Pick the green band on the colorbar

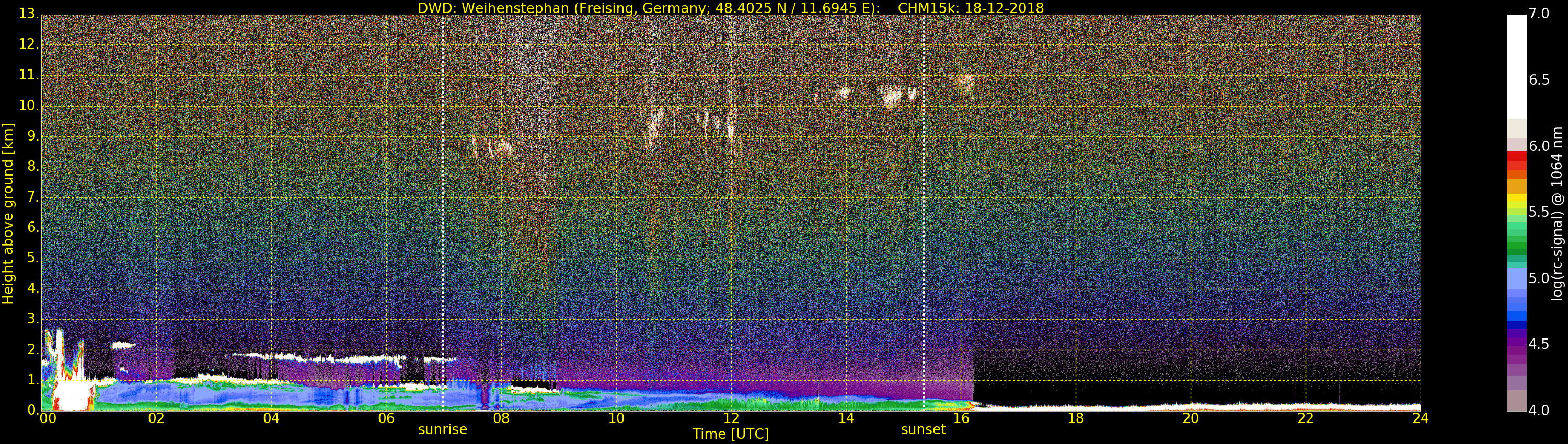[x=1516, y=243]
